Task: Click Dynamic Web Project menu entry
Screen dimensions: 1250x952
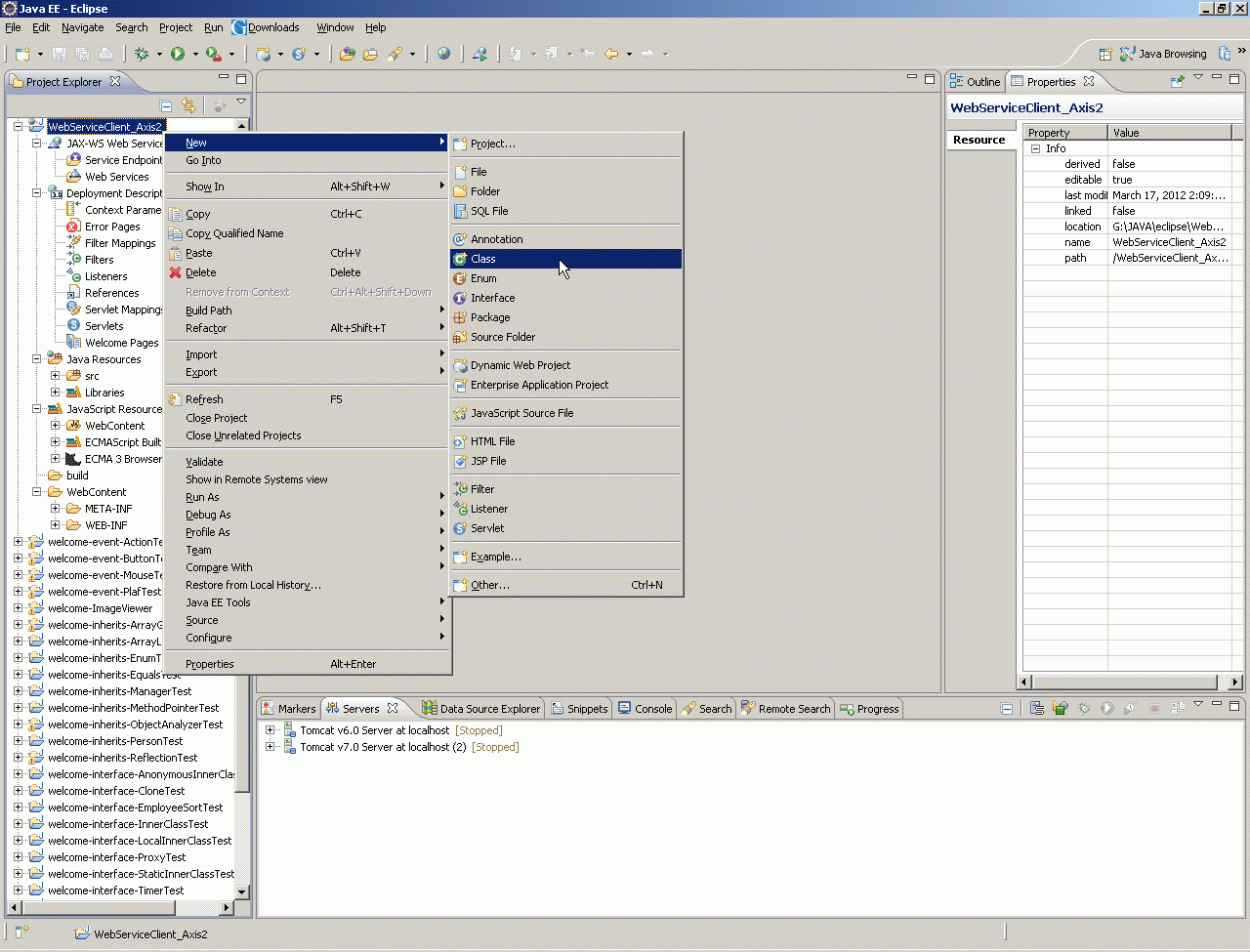Action: coord(566,365)
